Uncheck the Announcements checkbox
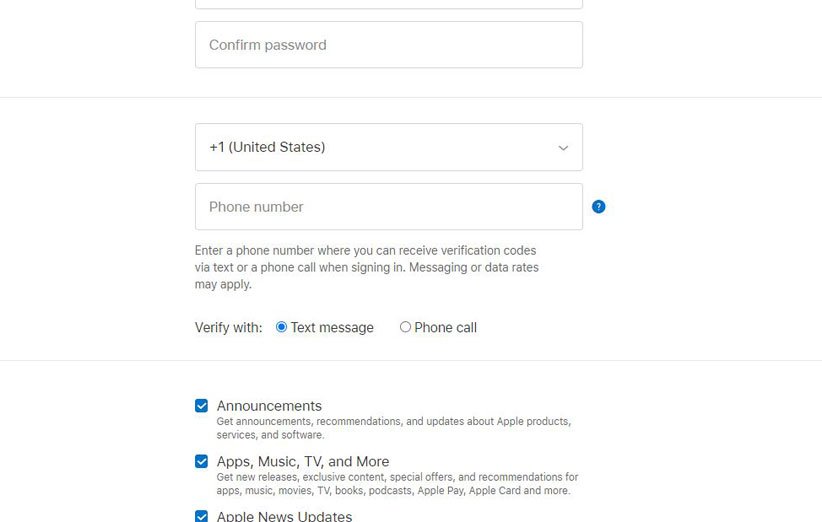This screenshot has height=522, width=822. coord(202,406)
